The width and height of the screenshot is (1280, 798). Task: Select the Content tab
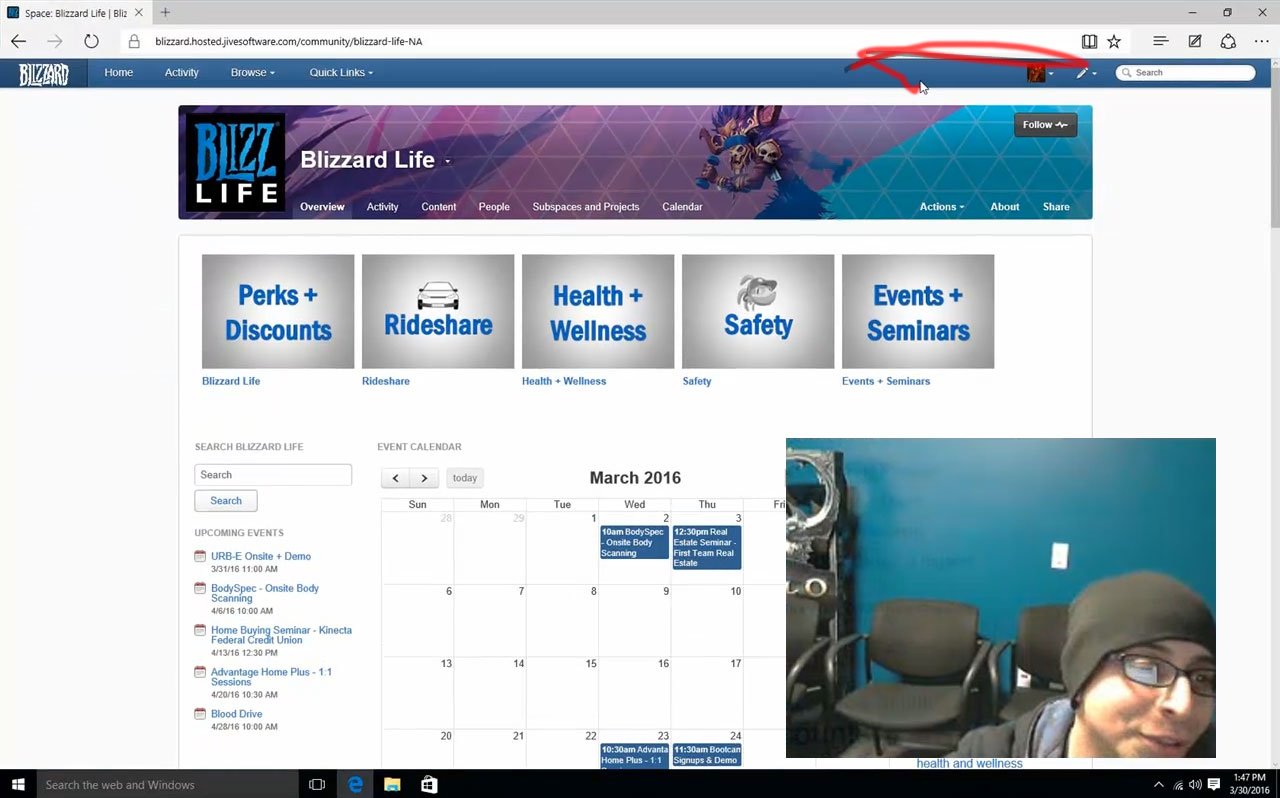[x=438, y=207]
